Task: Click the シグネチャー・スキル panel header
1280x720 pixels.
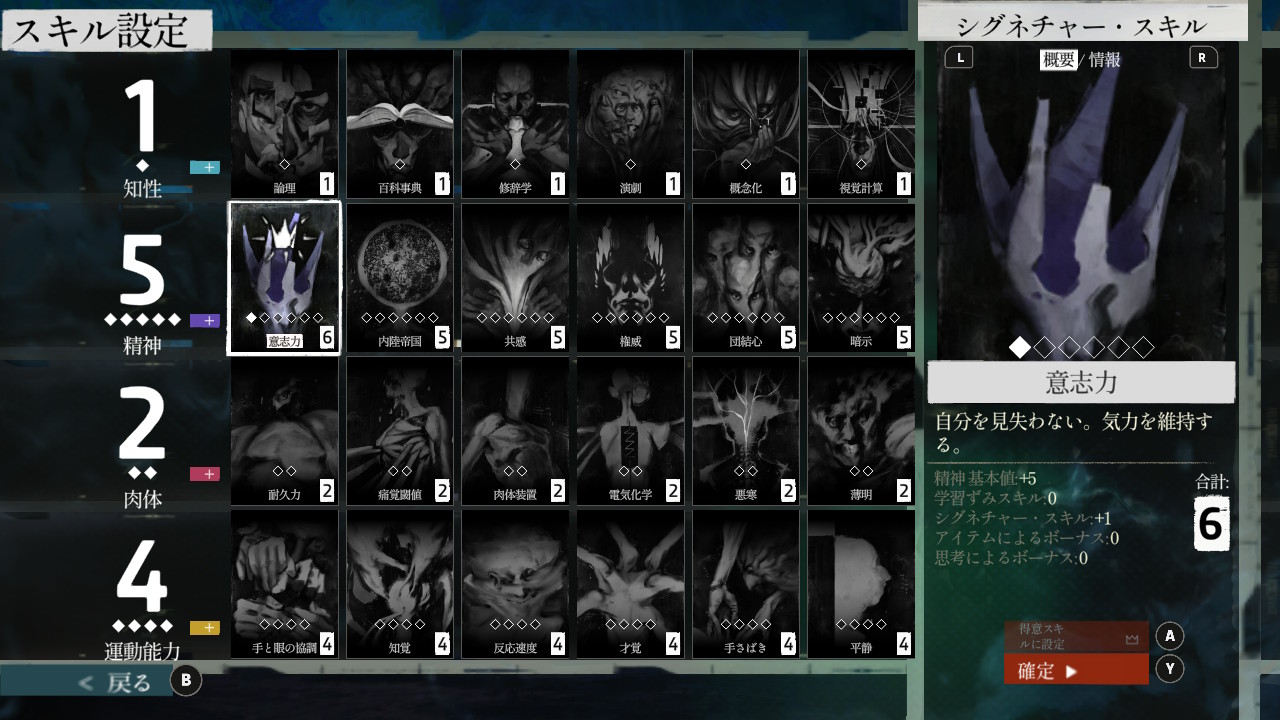Action: click(1082, 23)
